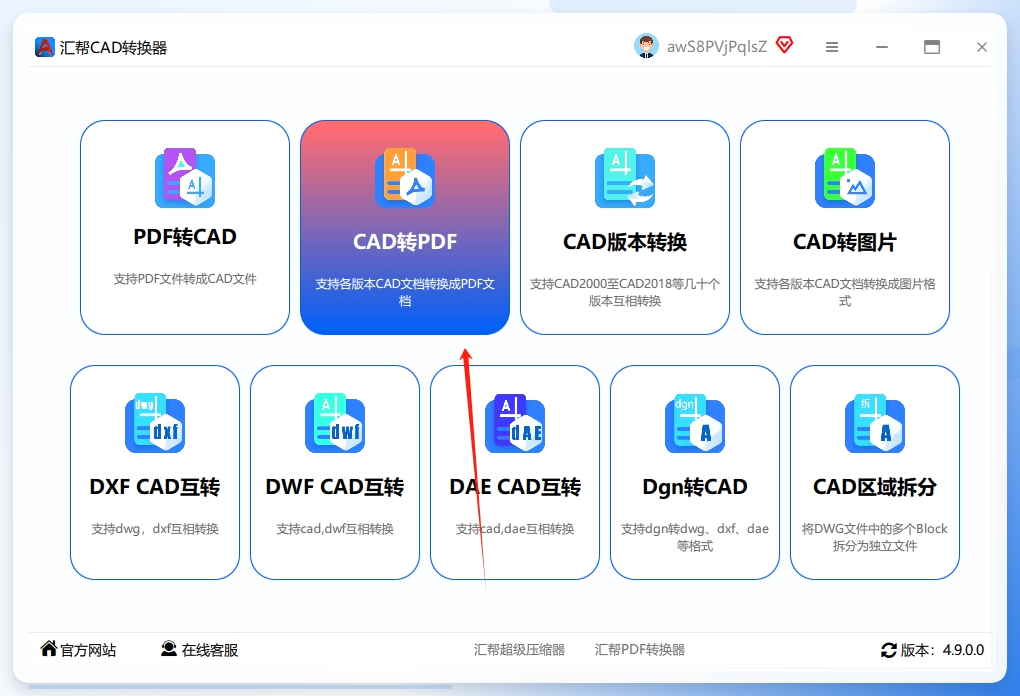Click the 版本: 4.9.0.0 text
Screen dimensions: 1020x696
tap(942, 650)
